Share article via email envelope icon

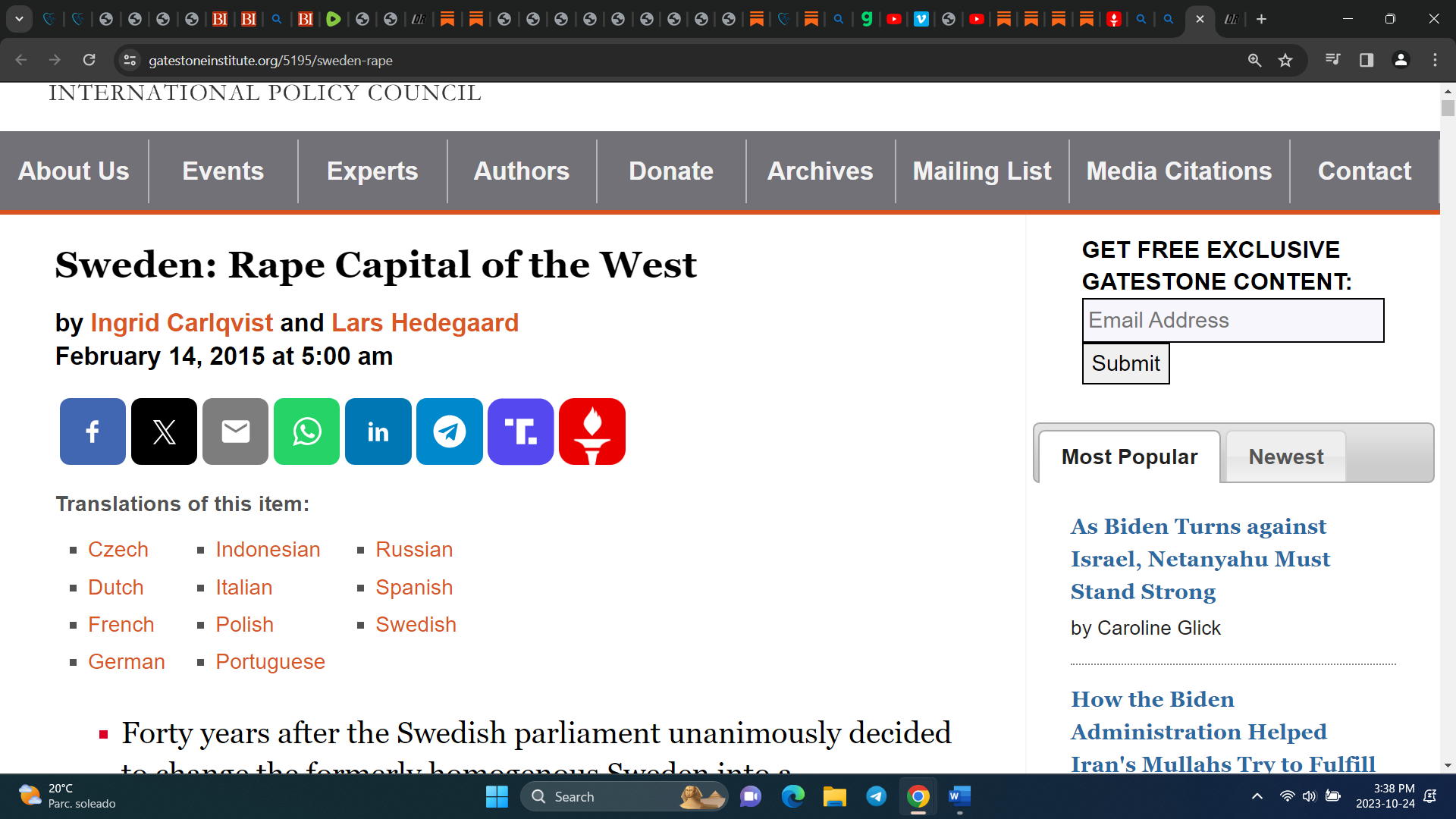[x=235, y=431]
